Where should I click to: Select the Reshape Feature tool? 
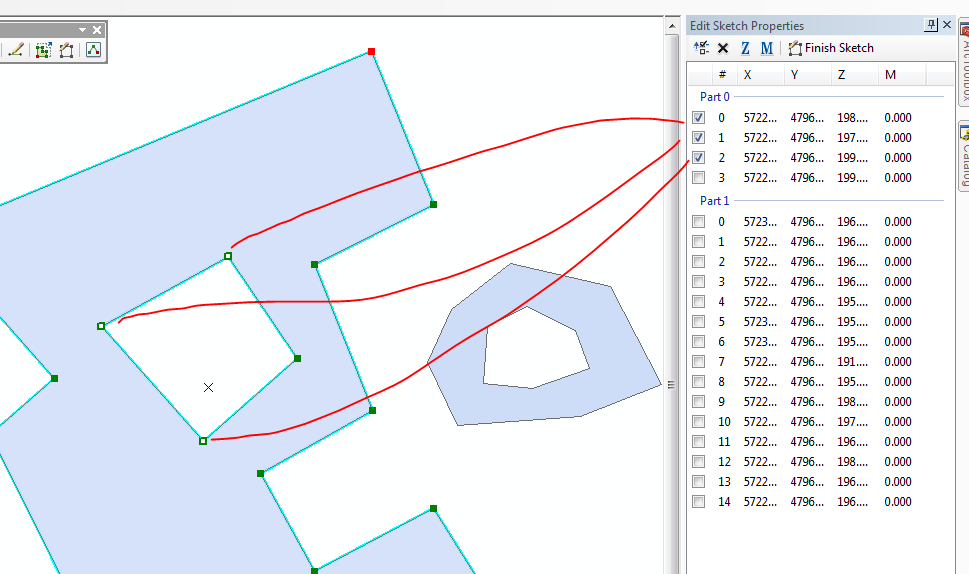click(x=43, y=50)
